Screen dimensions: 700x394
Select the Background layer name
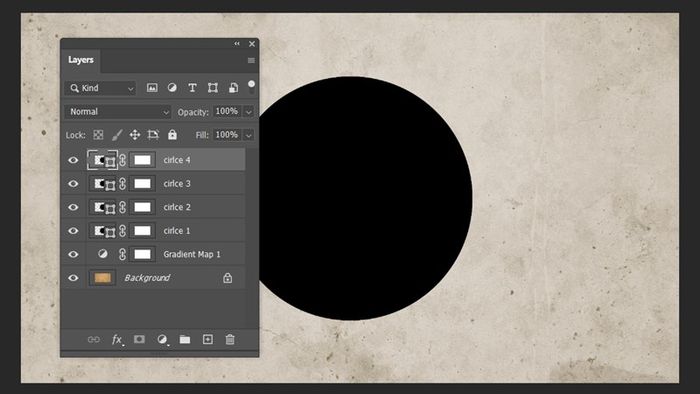pos(147,278)
